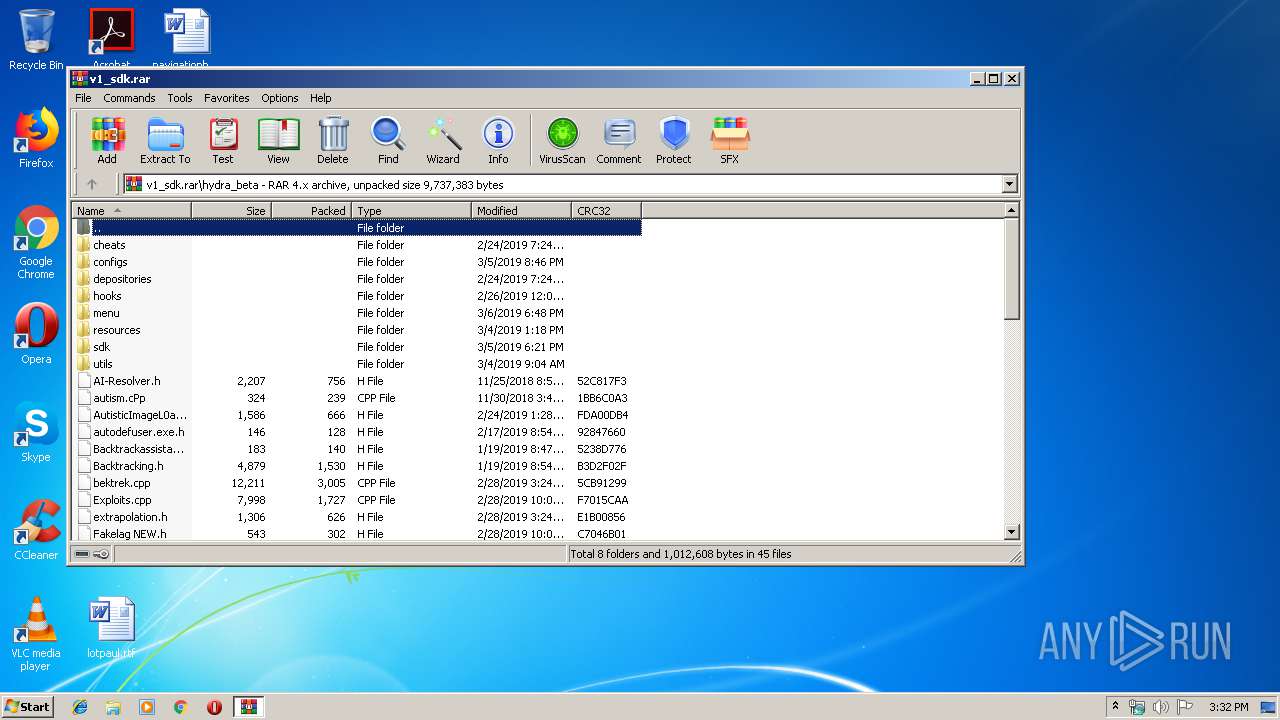Select the bektrek.cpp file
1280x720 pixels.
click(357, 483)
